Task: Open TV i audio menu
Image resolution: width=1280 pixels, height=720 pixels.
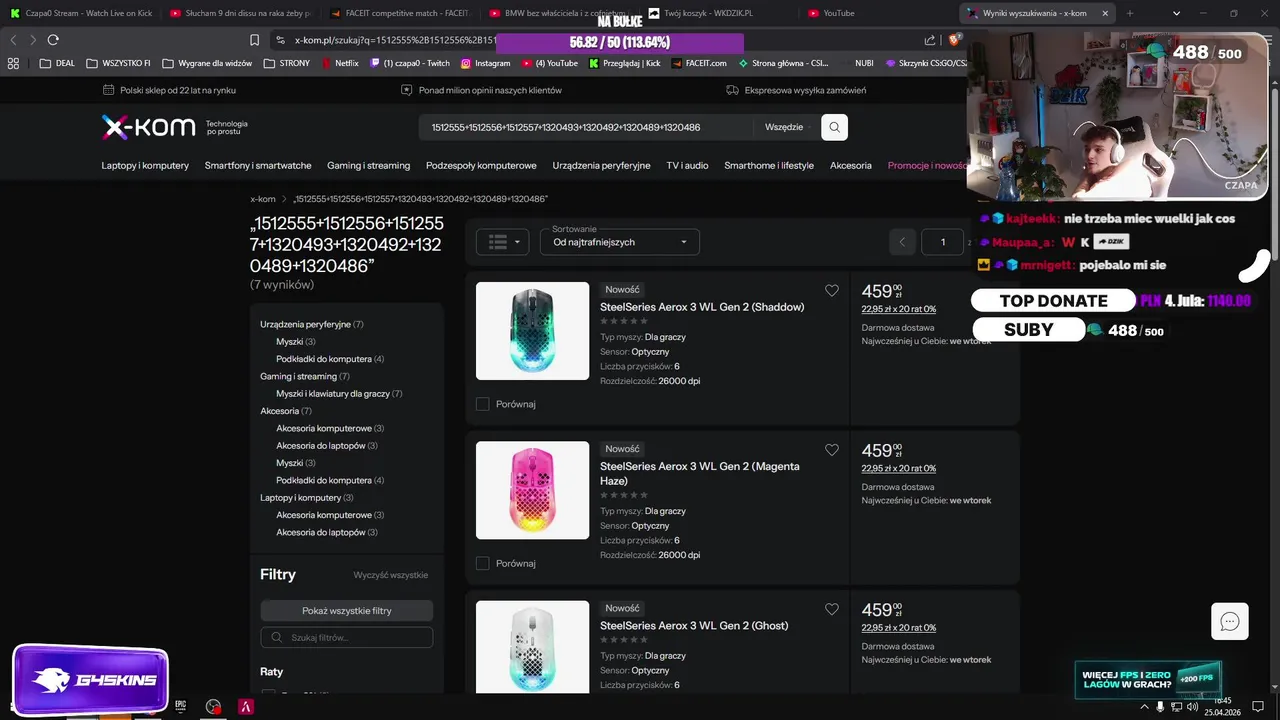Action: (x=687, y=165)
